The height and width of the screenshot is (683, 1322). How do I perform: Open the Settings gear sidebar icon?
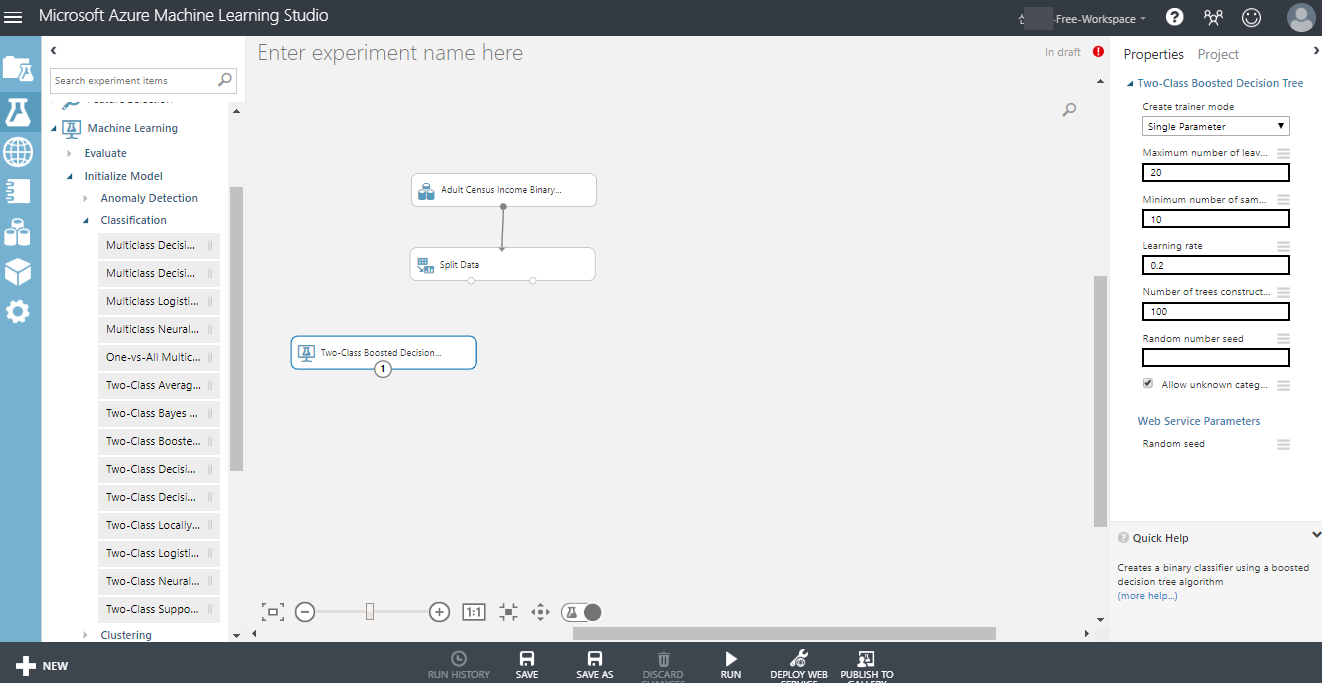(x=18, y=312)
